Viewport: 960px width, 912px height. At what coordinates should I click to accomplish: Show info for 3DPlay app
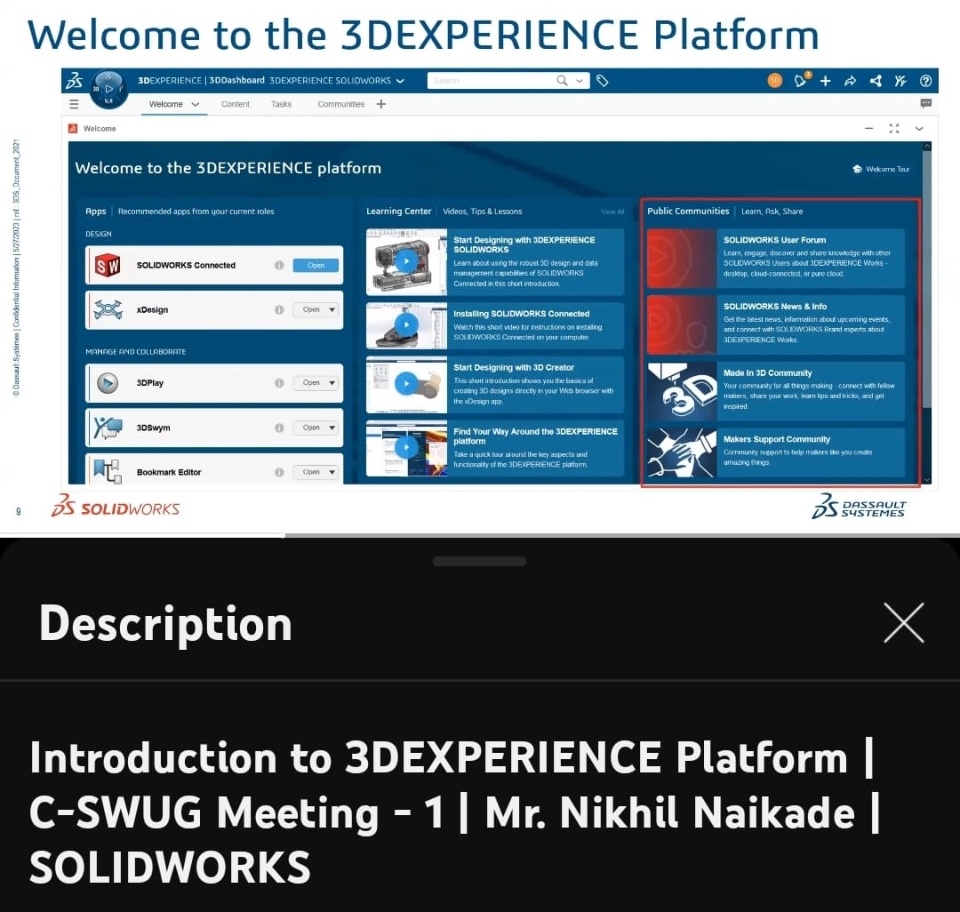[279, 383]
